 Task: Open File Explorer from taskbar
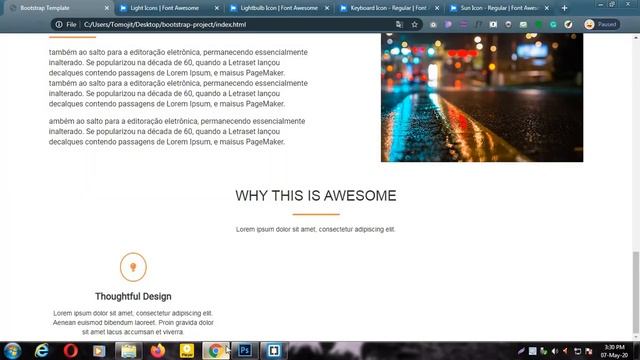coord(129,351)
